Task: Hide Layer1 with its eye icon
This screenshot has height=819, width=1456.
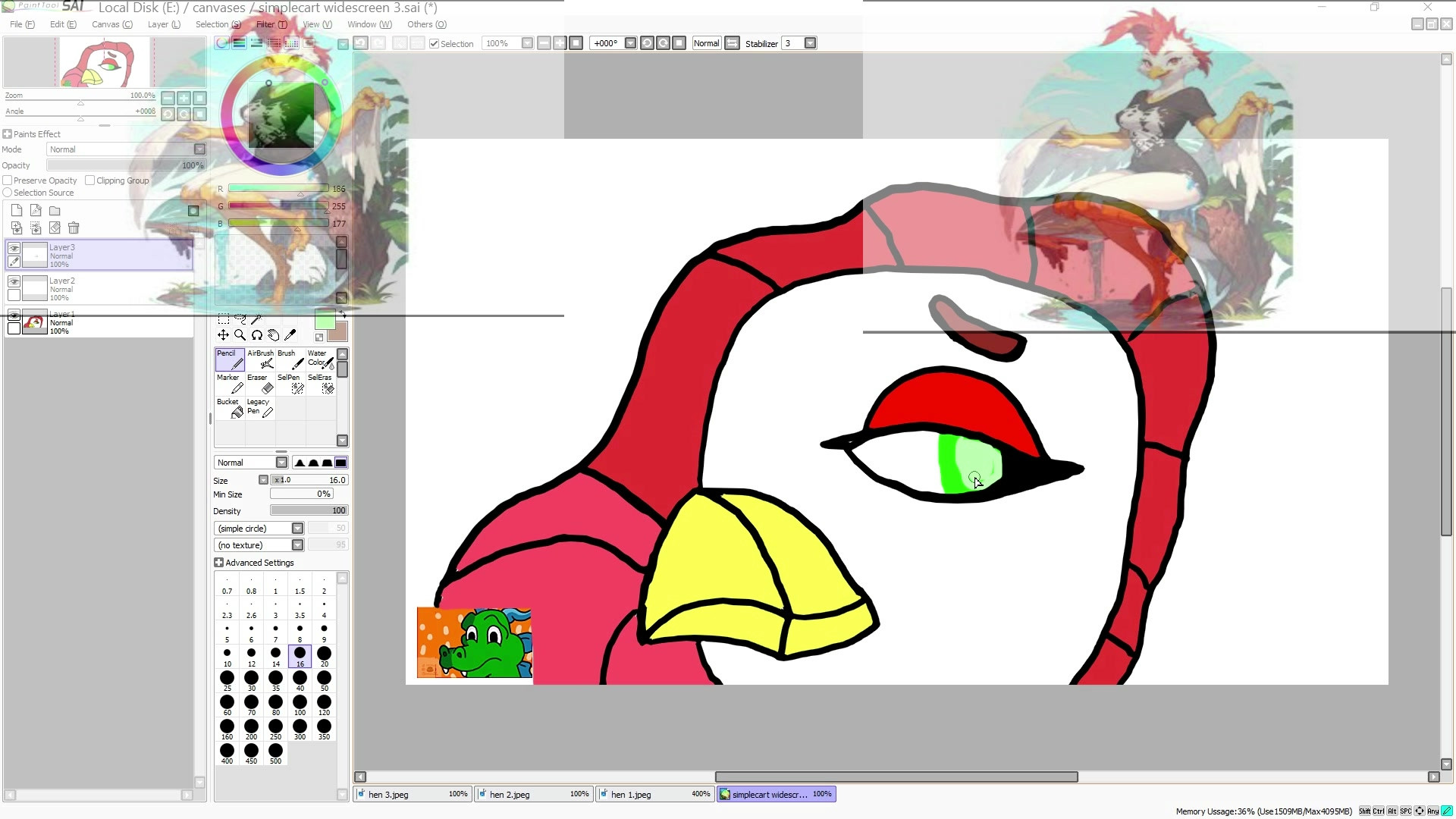Action: [x=14, y=315]
